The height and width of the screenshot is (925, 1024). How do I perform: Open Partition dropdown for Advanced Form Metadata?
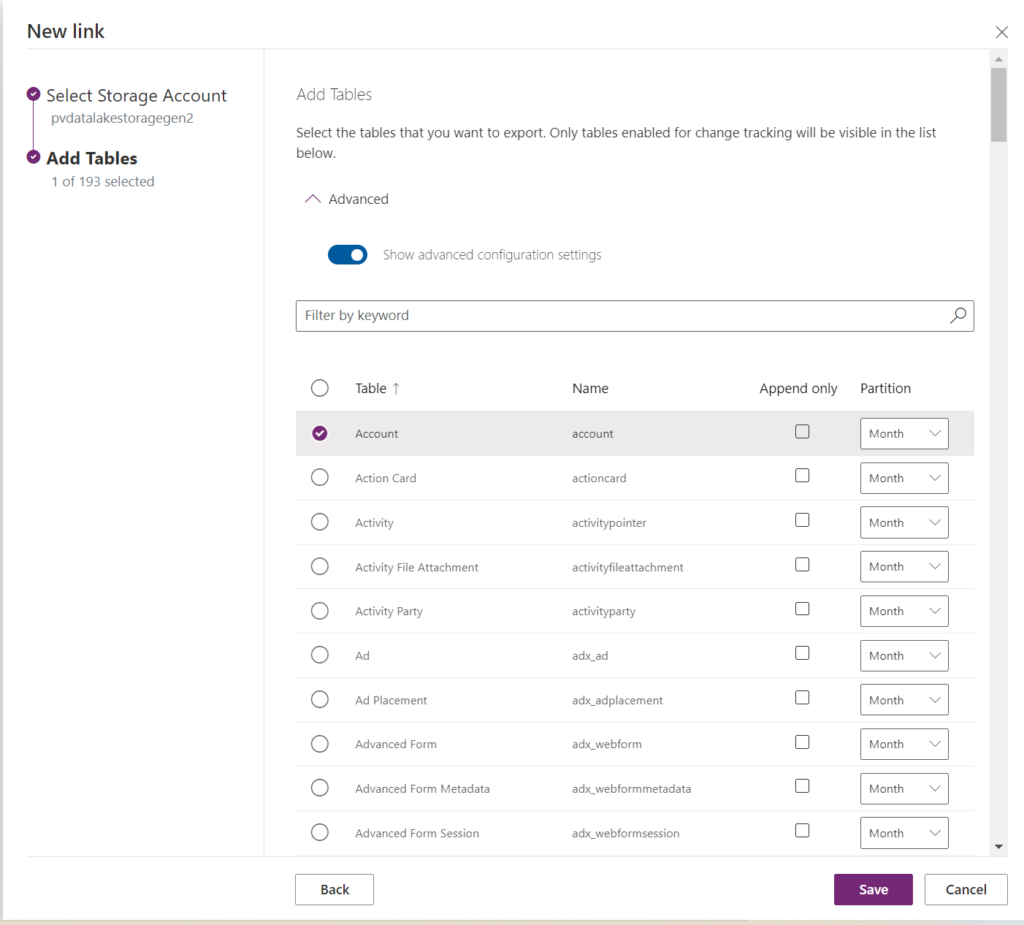(x=904, y=788)
